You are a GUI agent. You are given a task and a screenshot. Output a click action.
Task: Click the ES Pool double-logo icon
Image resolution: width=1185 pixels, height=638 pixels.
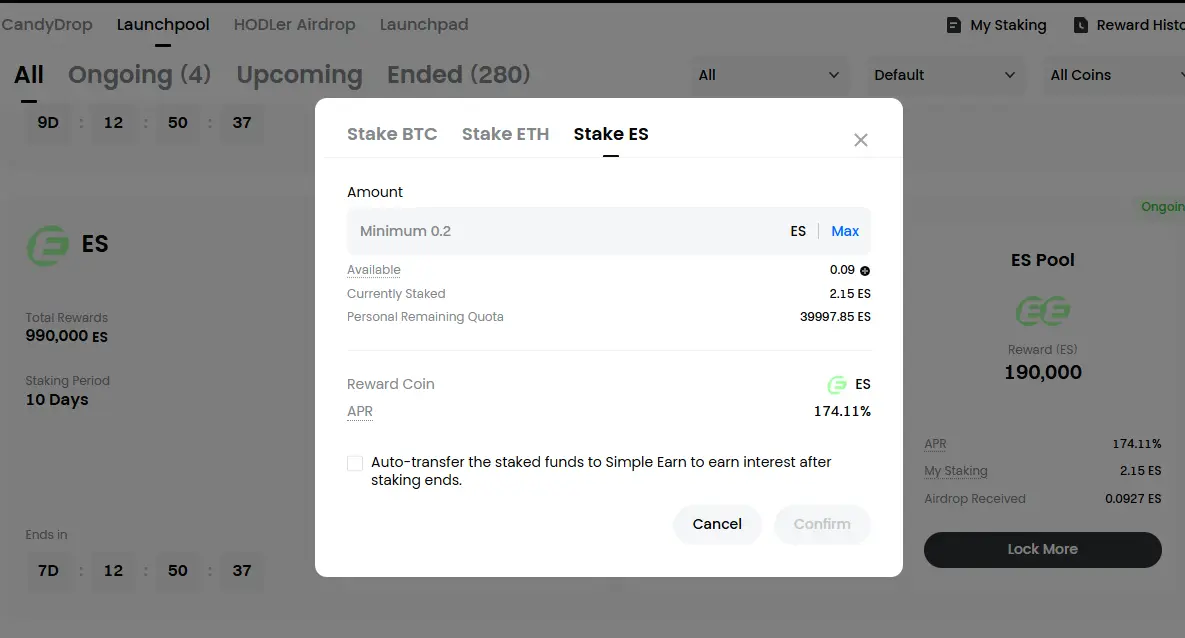point(1043,311)
